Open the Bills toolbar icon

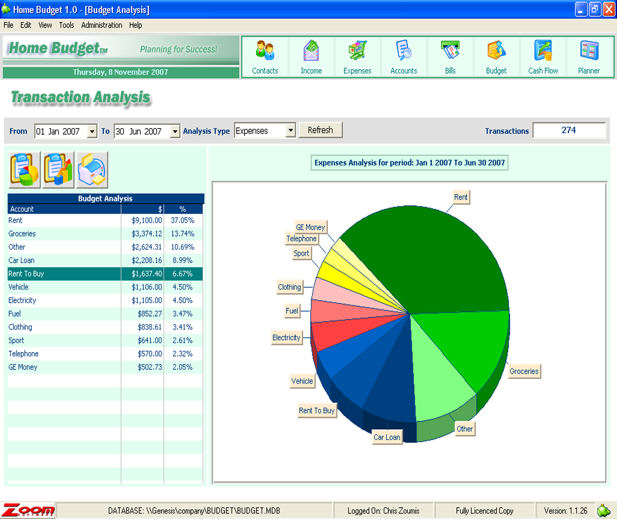point(450,57)
